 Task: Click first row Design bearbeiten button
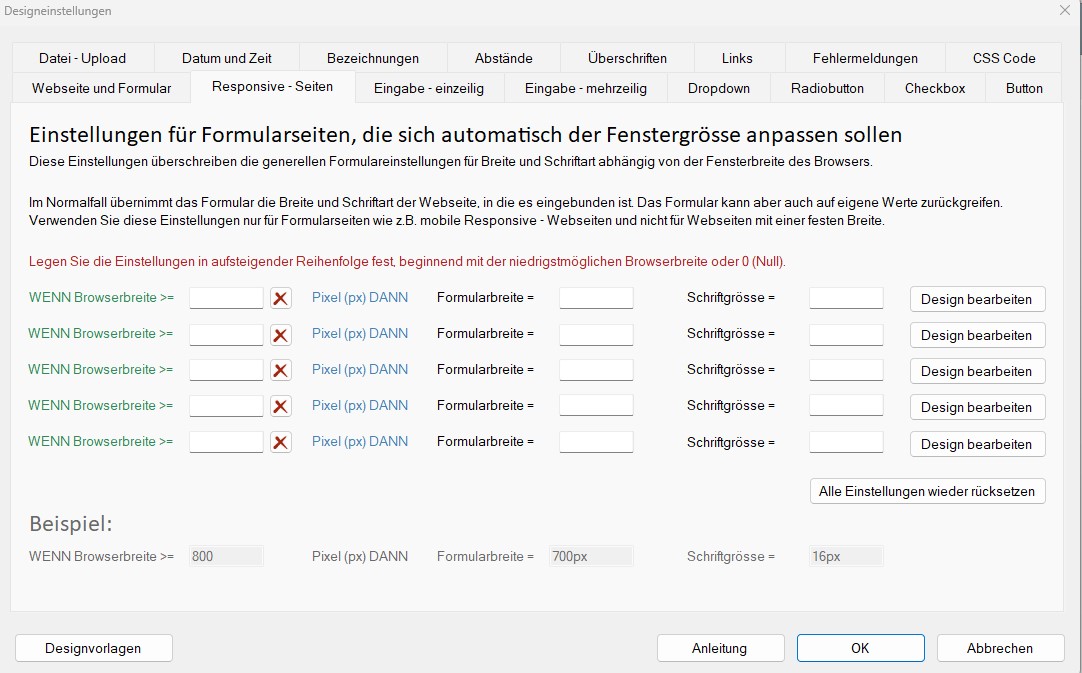[976, 299]
